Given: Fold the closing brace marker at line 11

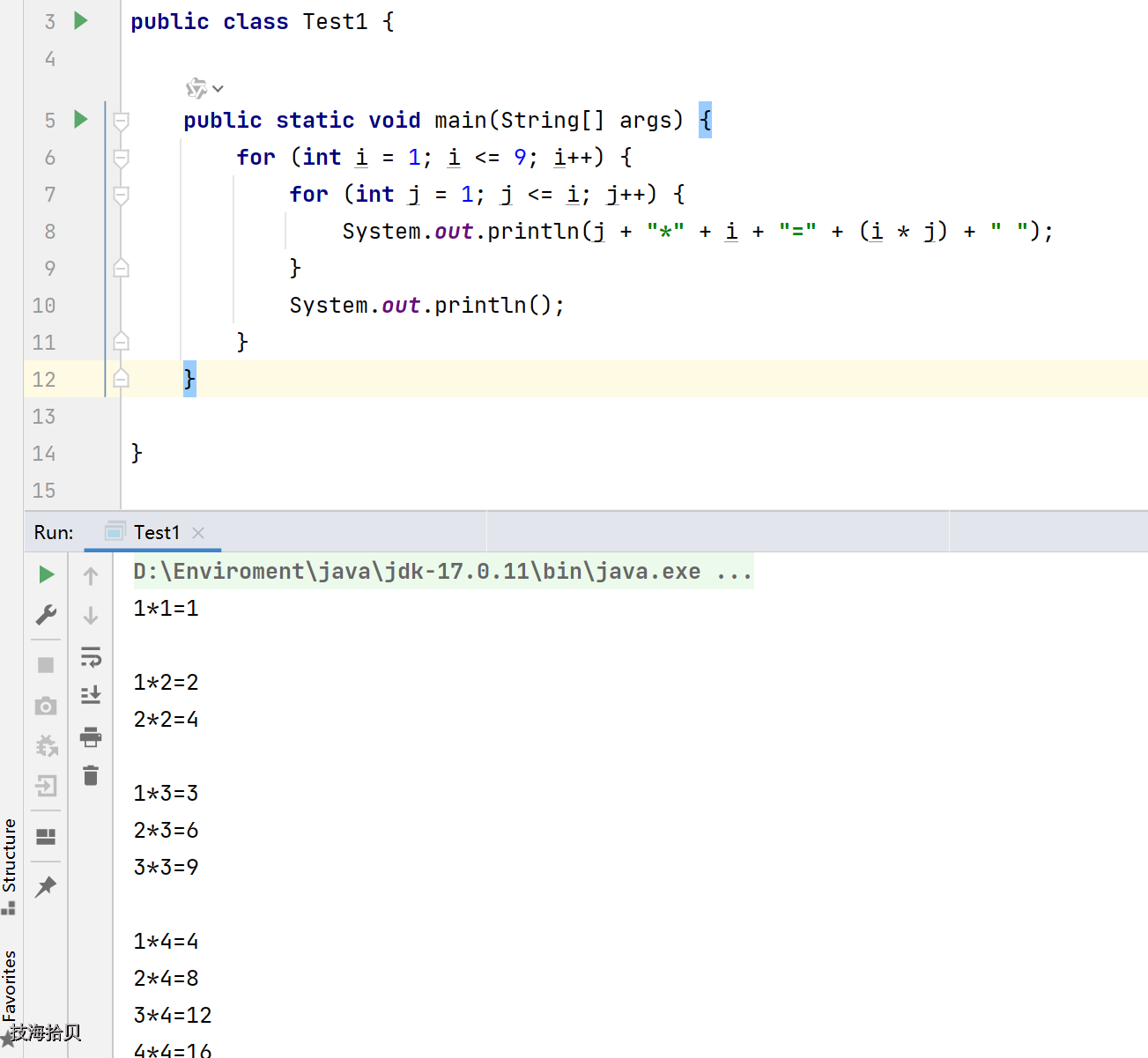Looking at the screenshot, I should (x=122, y=341).
